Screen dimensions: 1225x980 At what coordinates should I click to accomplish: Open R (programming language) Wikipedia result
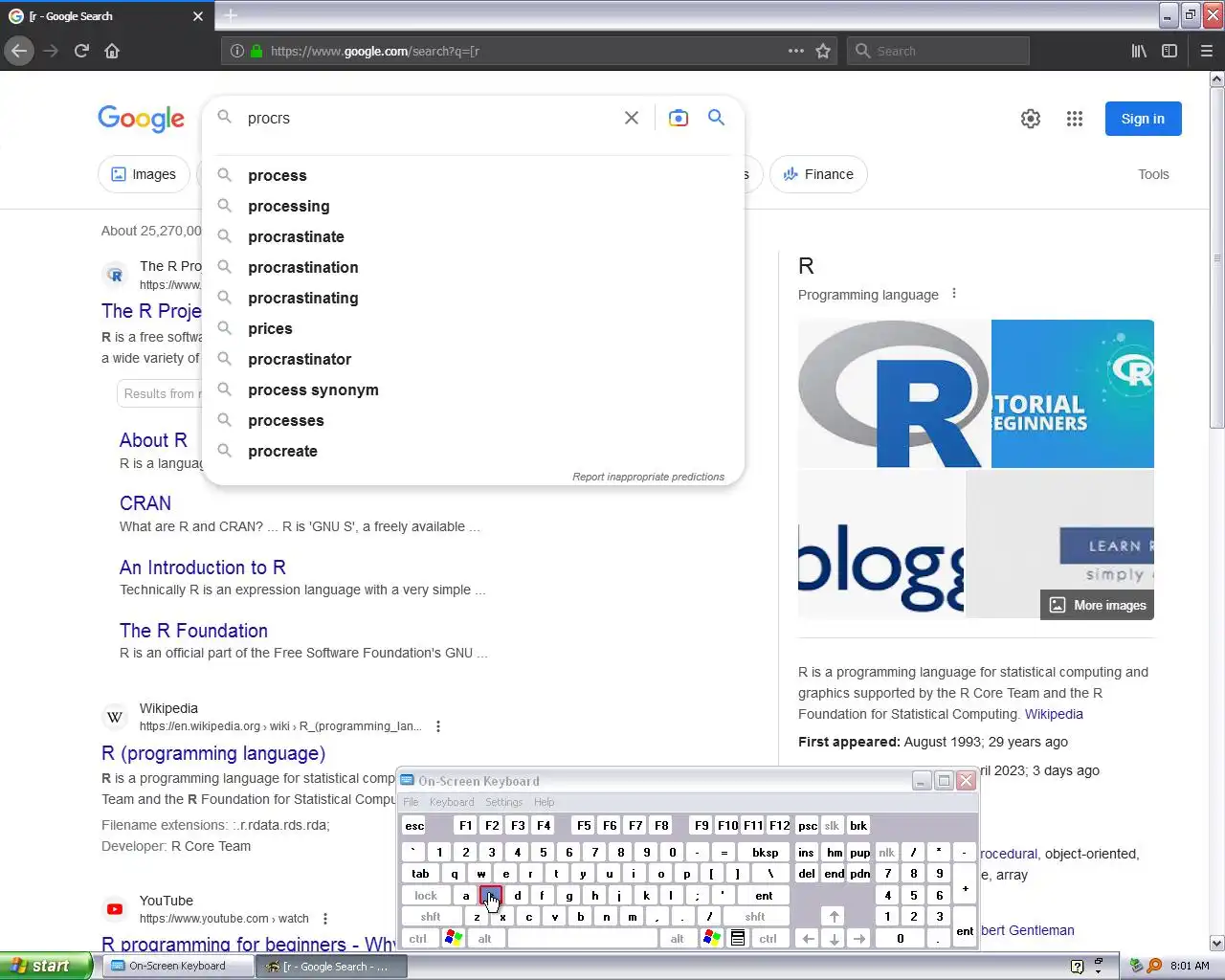tap(213, 753)
